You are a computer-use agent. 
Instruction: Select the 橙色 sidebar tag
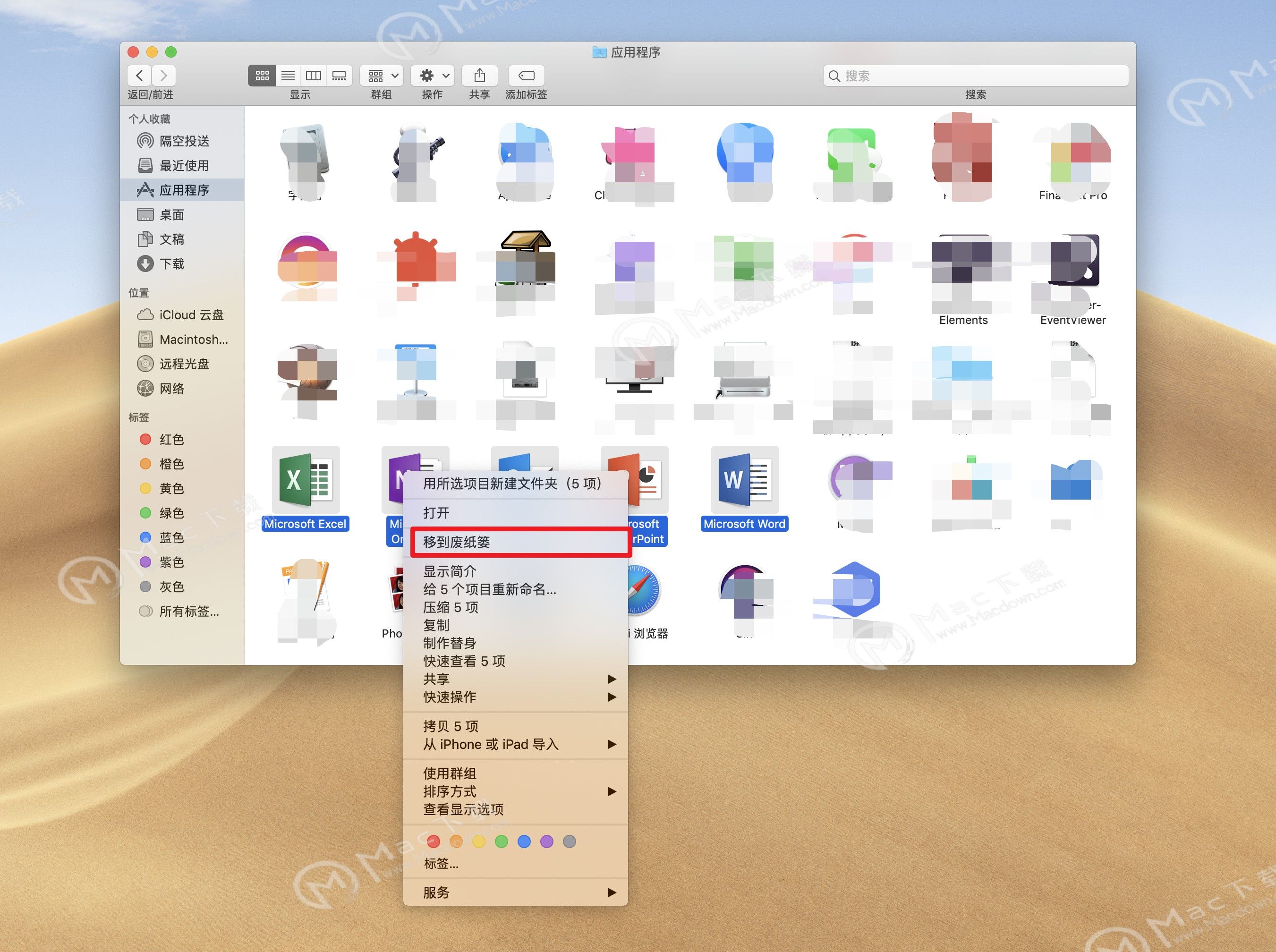[x=182, y=463]
